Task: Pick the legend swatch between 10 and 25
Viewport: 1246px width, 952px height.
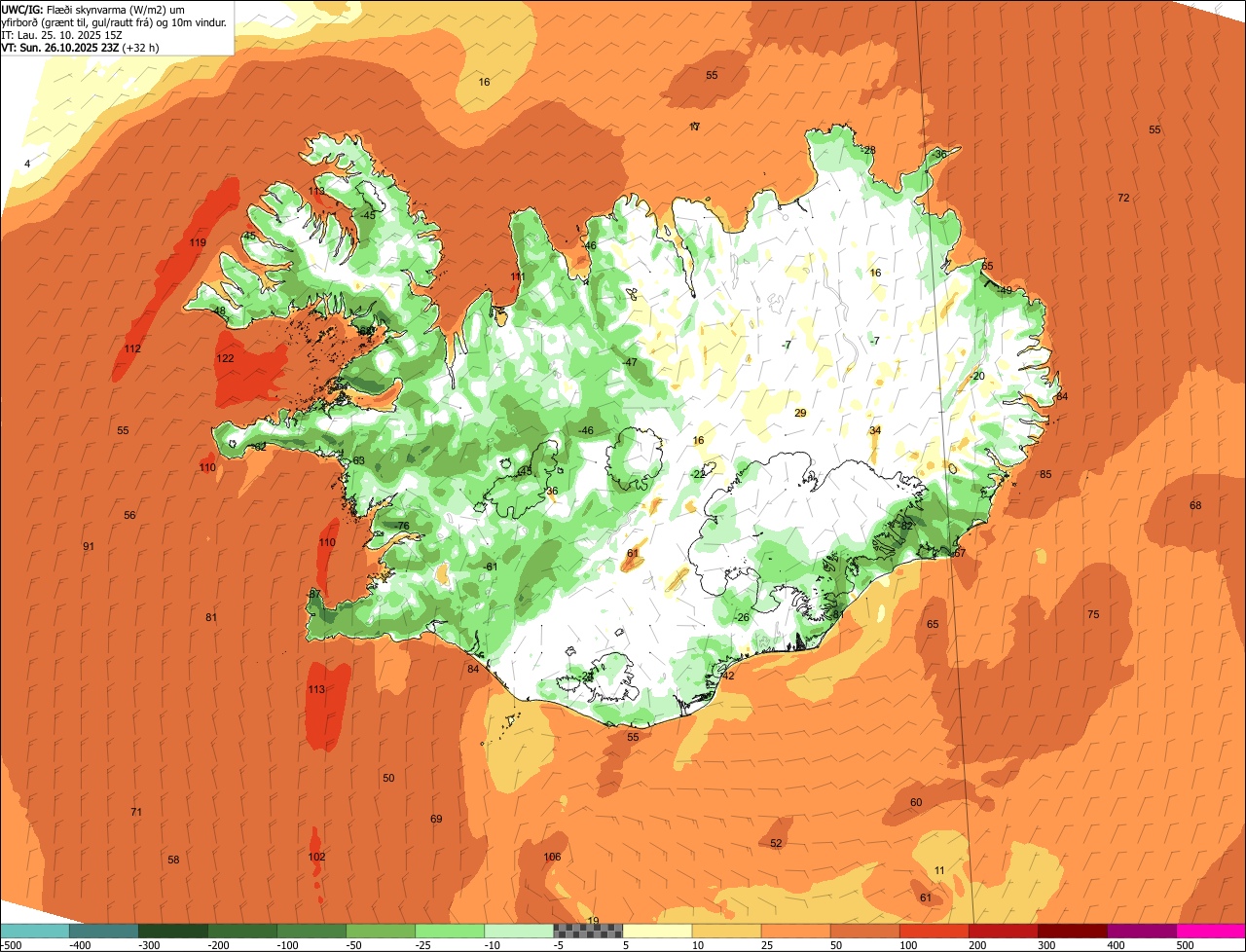Action: (726, 931)
